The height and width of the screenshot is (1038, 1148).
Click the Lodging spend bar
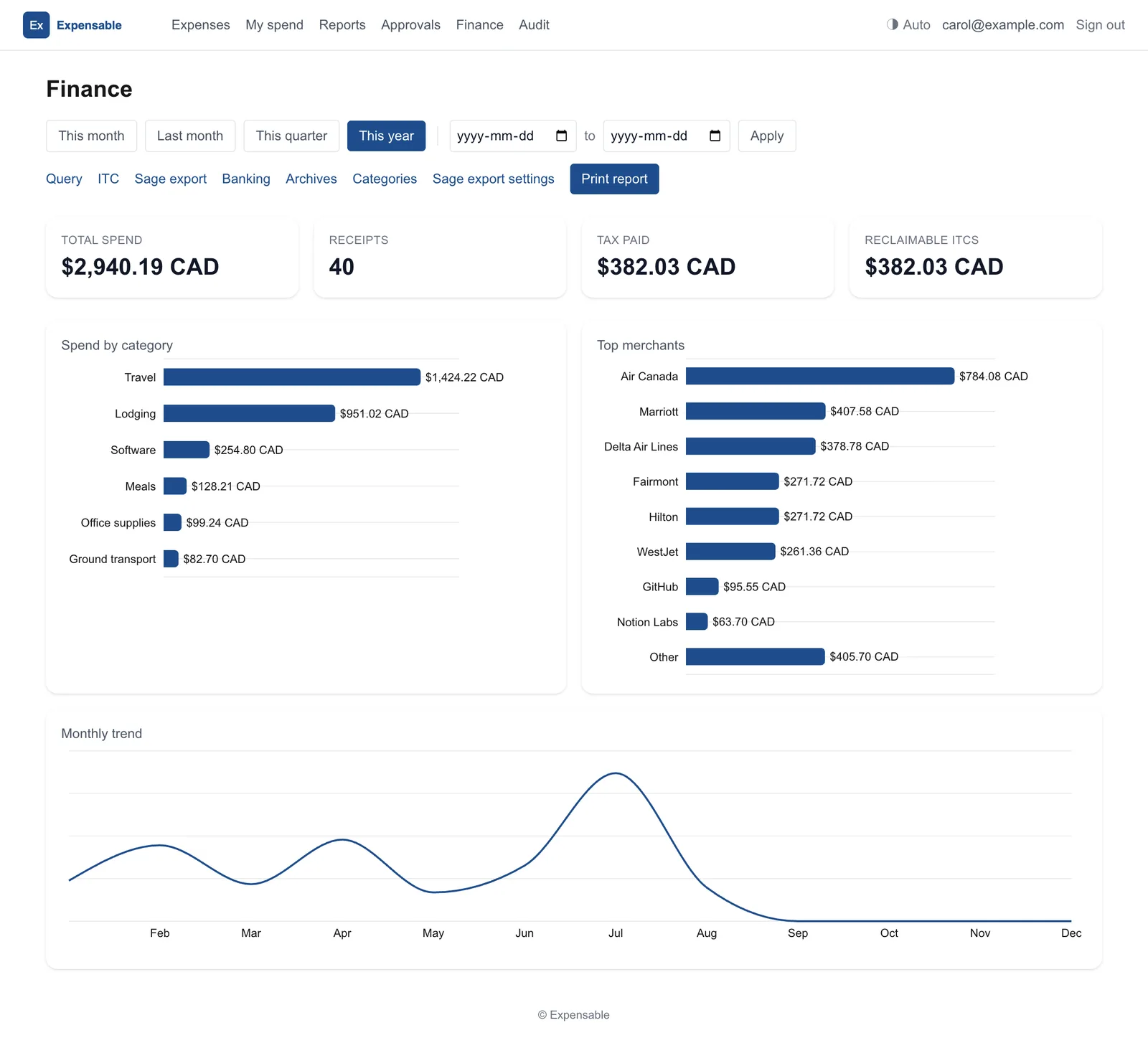249,413
